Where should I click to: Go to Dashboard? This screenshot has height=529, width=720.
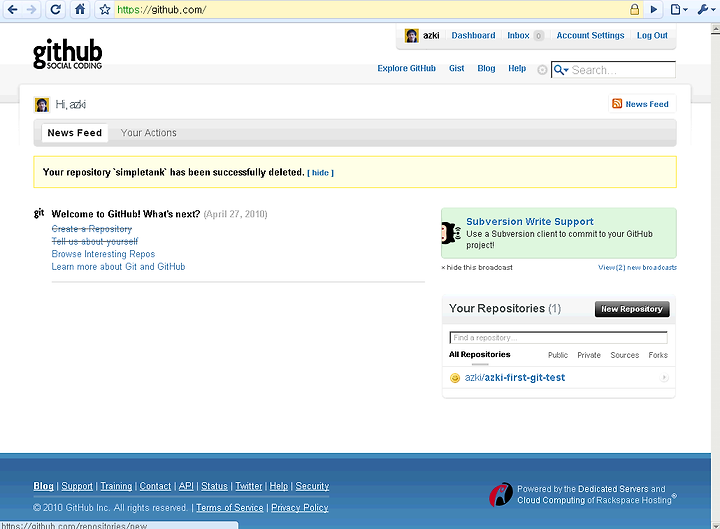click(x=473, y=35)
